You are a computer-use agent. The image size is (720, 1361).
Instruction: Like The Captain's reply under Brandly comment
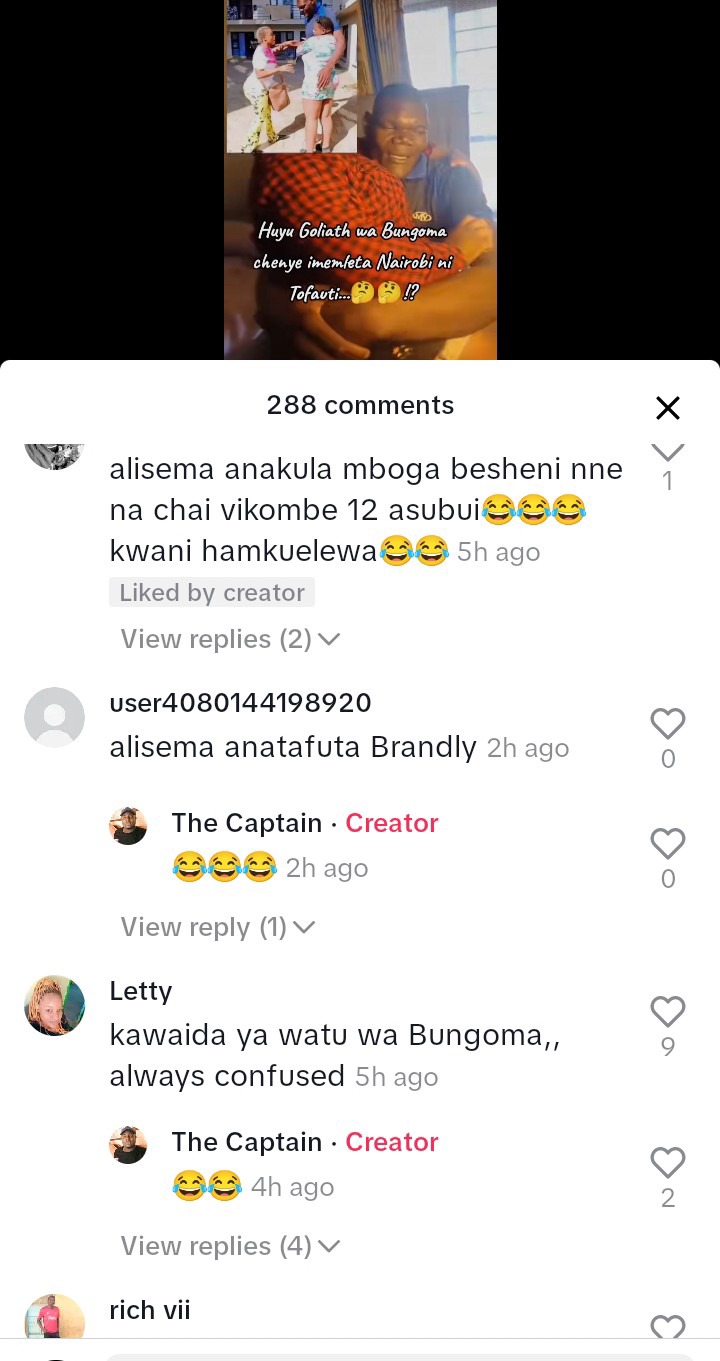tap(668, 843)
